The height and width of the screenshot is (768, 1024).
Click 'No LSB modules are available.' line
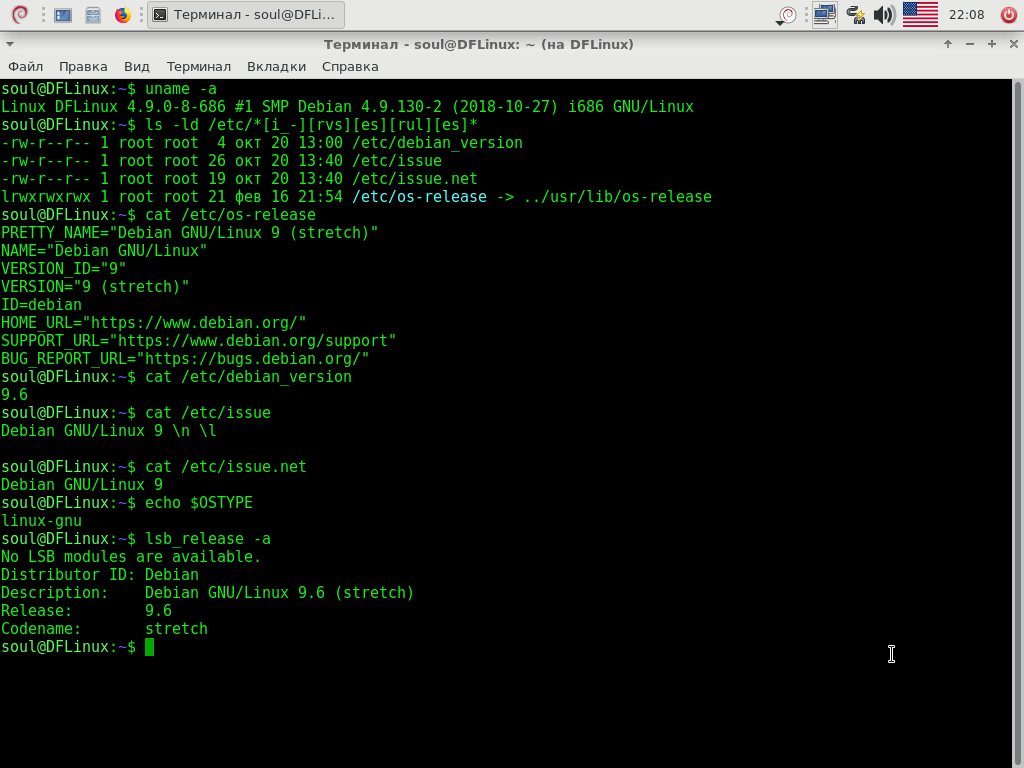click(131, 557)
